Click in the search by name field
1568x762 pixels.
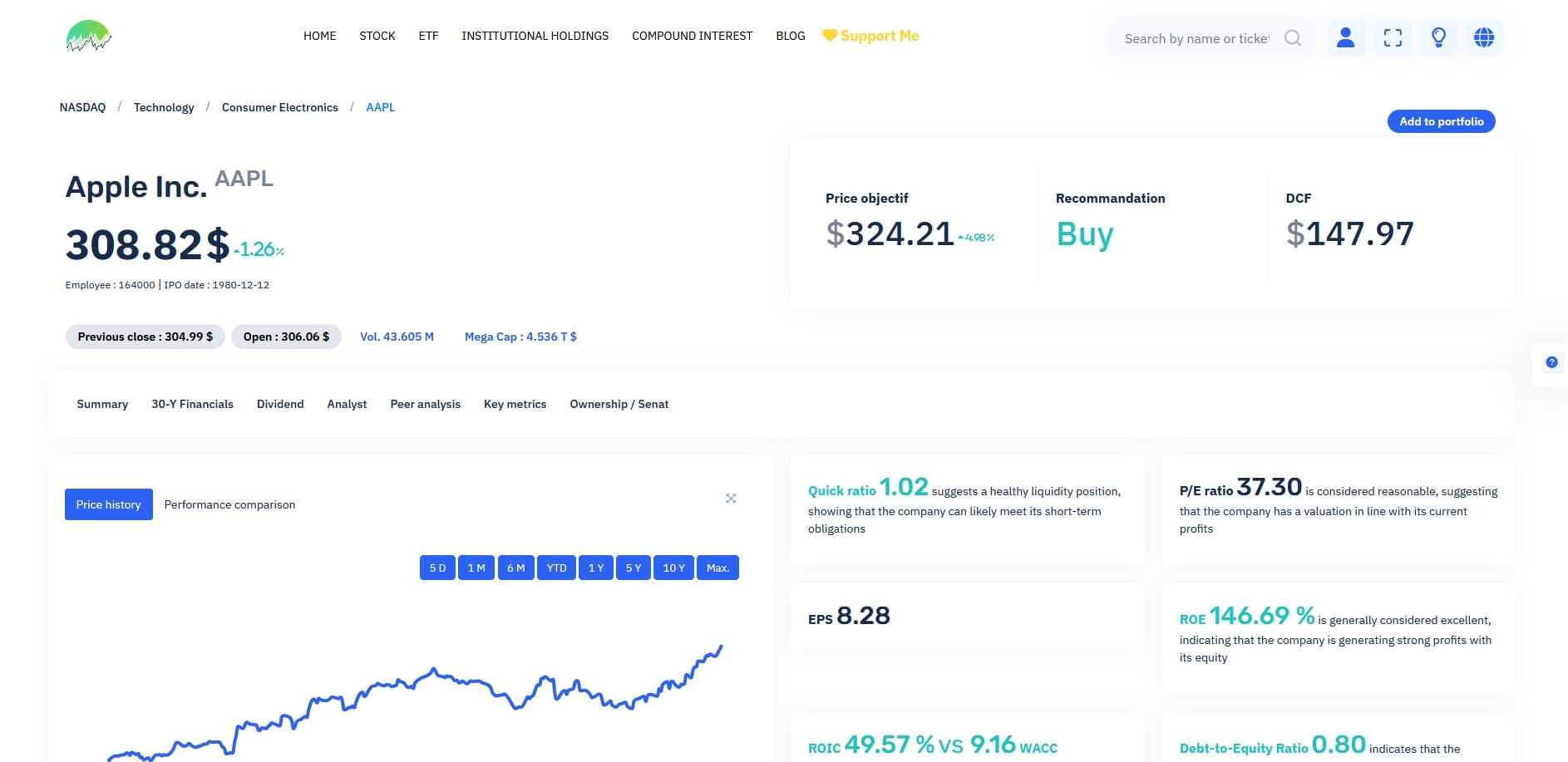[x=1196, y=38]
